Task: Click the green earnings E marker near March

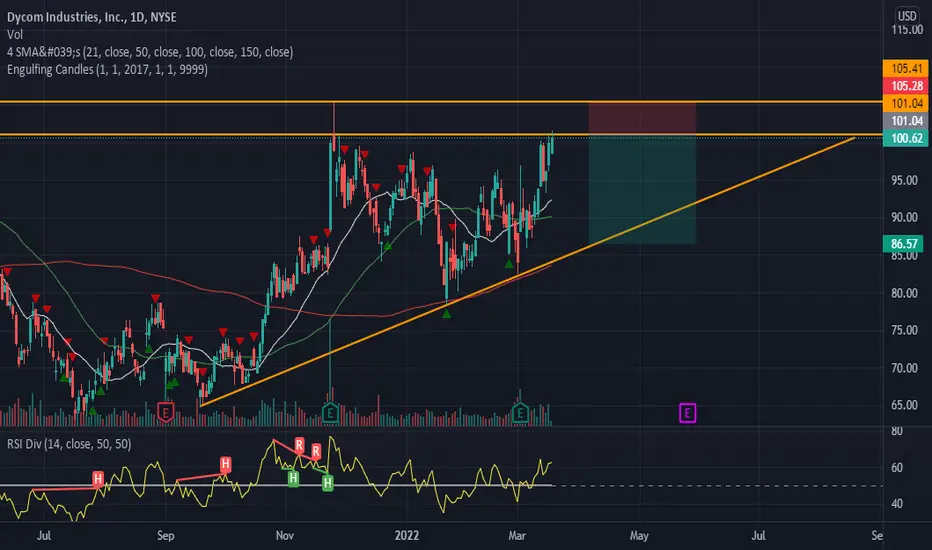Action: [x=520, y=412]
